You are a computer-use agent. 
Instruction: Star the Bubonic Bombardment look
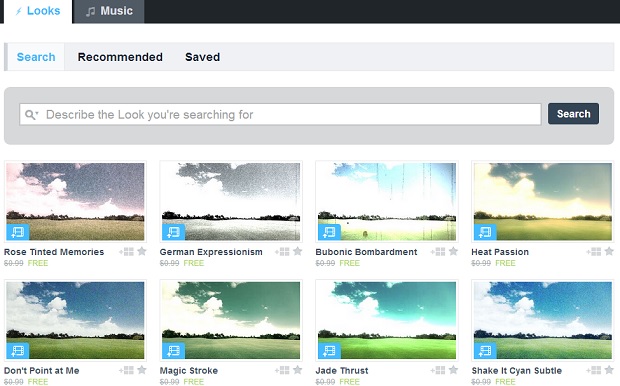tap(454, 251)
